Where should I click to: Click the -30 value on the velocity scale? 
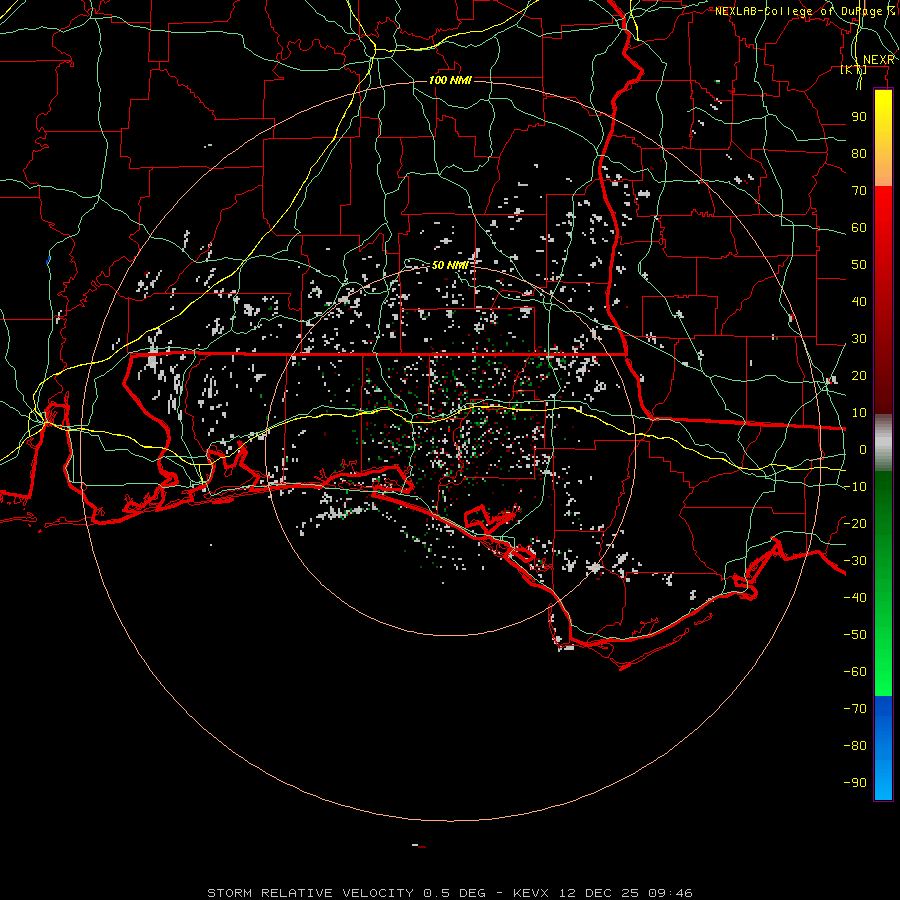point(855,561)
